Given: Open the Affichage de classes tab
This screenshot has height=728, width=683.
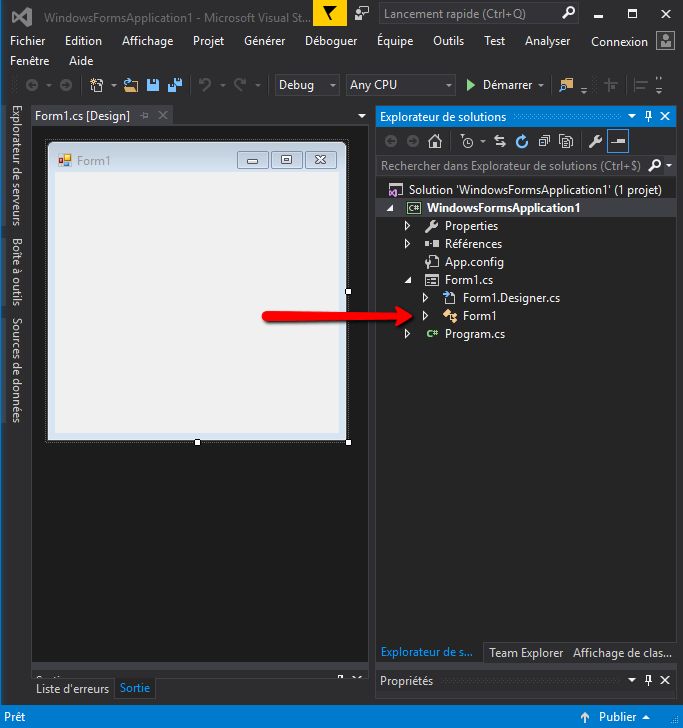Looking at the screenshot, I should tap(622, 653).
